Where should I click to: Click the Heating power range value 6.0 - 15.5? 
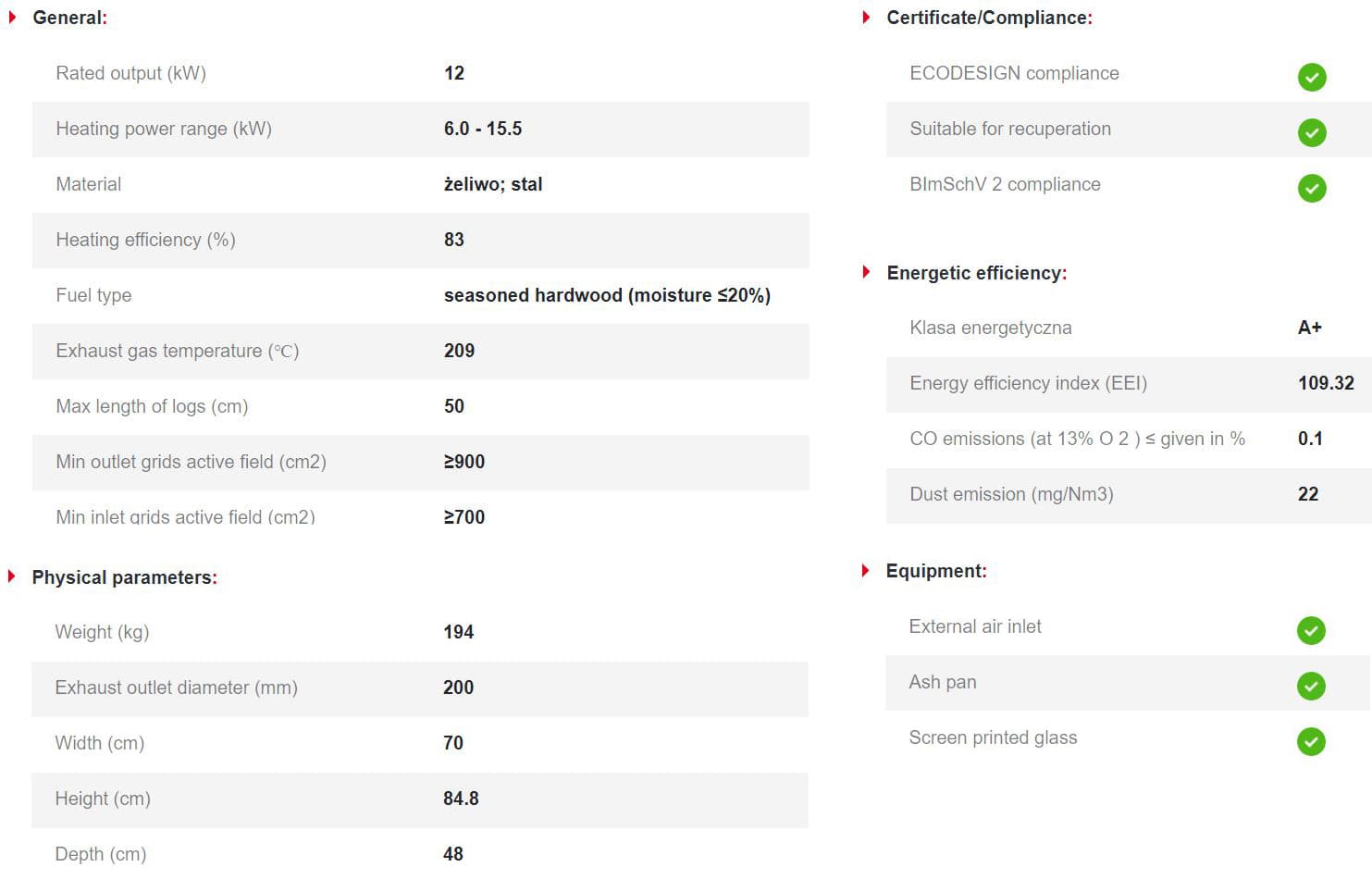pos(483,129)
